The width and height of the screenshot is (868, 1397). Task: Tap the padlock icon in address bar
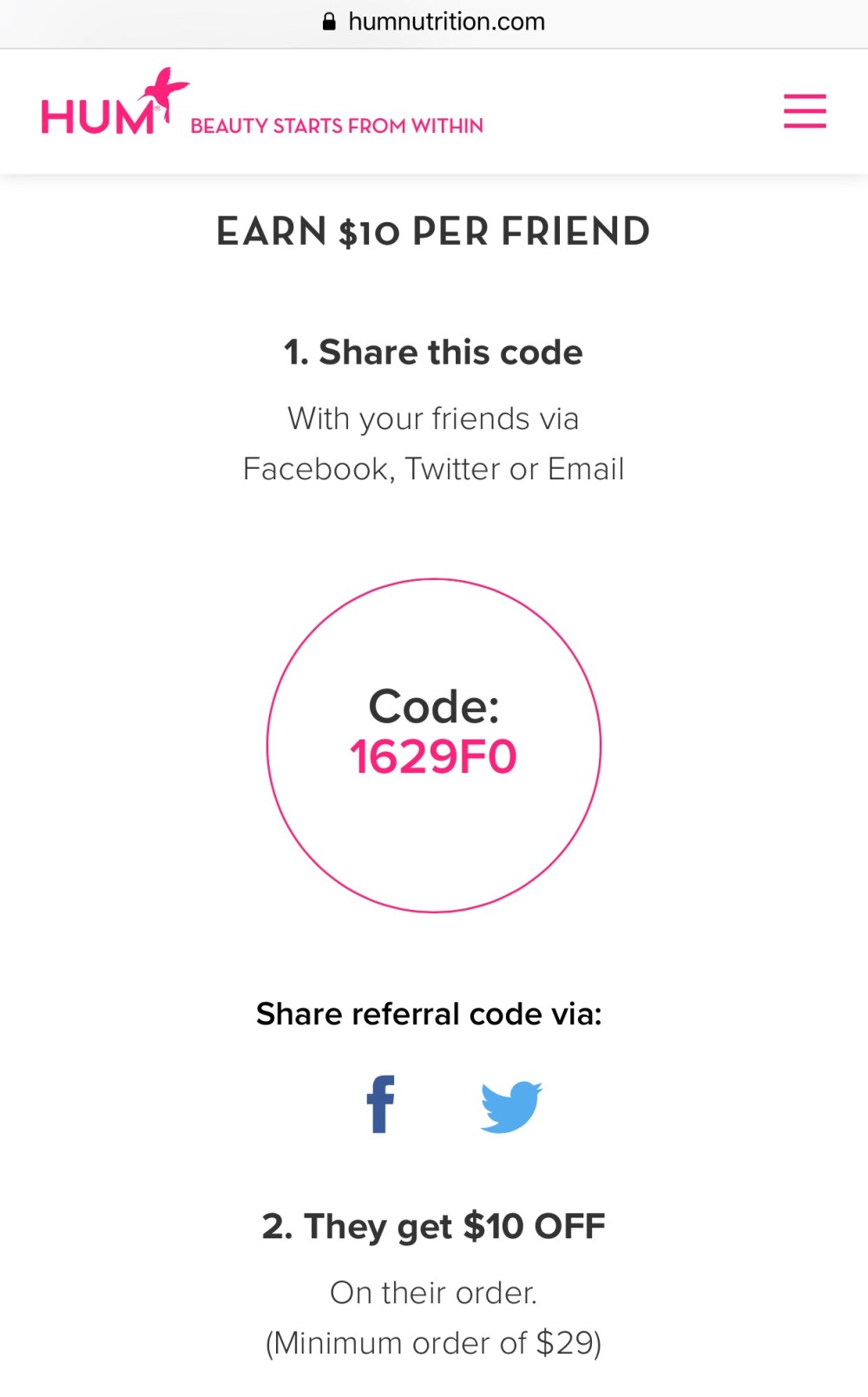tap(329, 22)
